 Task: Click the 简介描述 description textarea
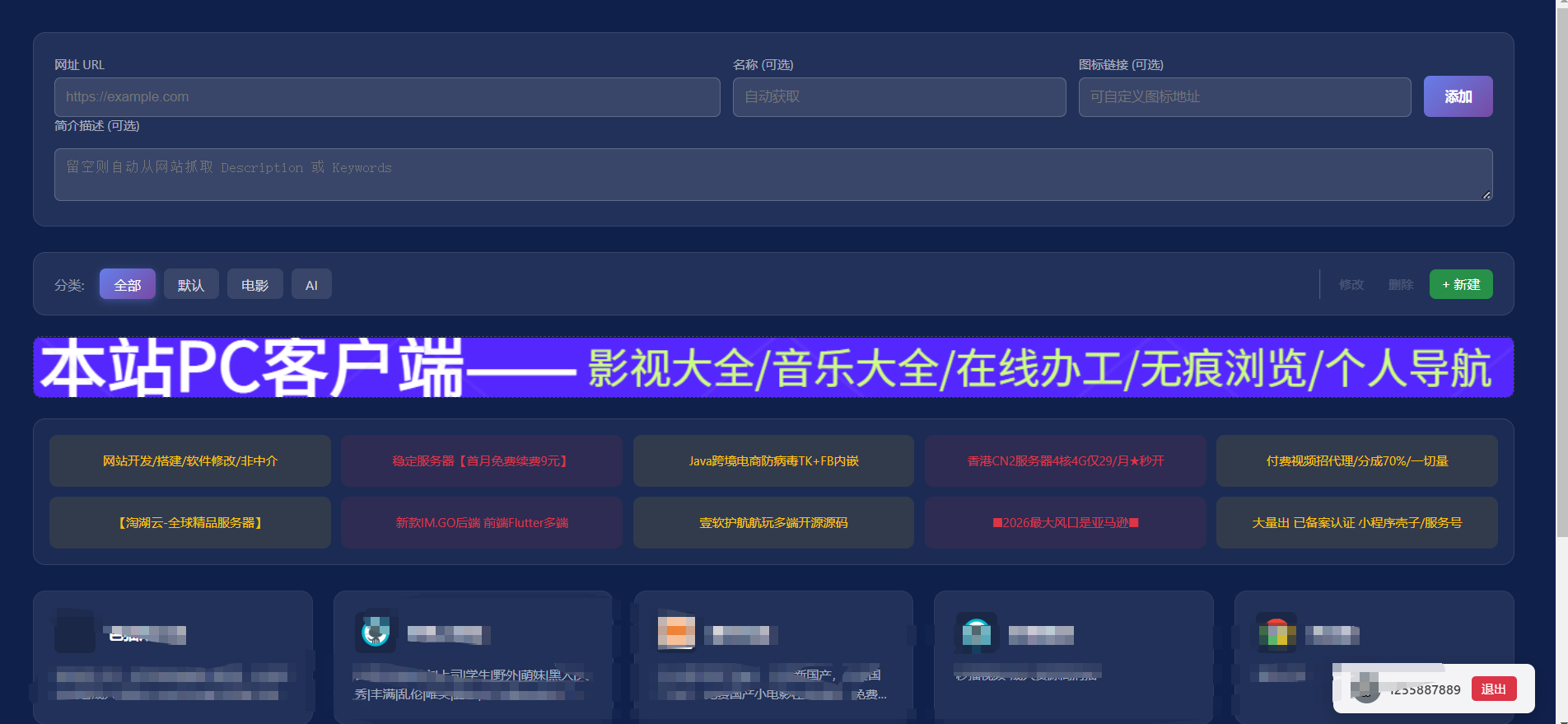[x=773, y=175]
